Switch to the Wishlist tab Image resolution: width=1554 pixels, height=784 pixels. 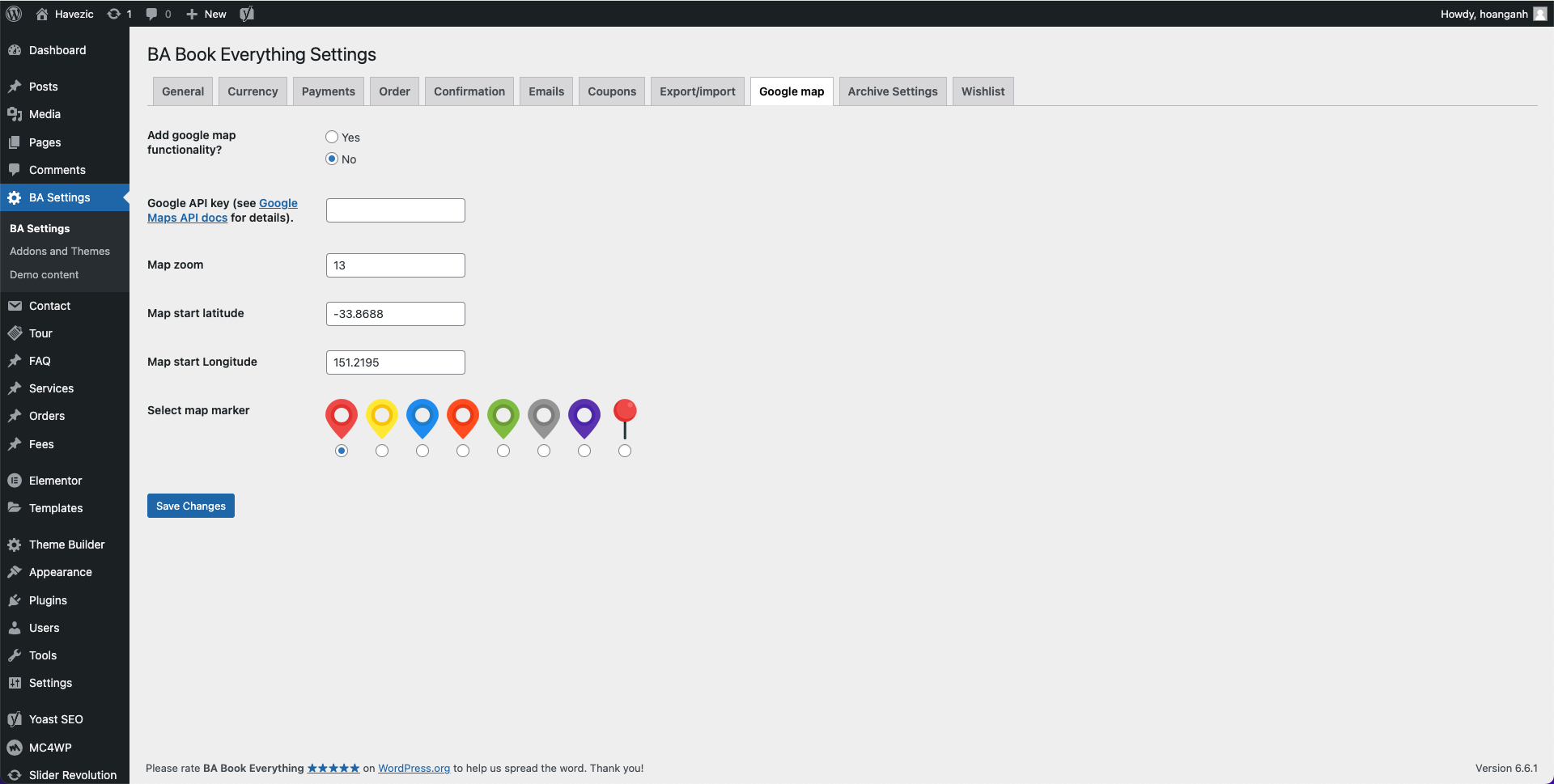click(x=983, y=91)
